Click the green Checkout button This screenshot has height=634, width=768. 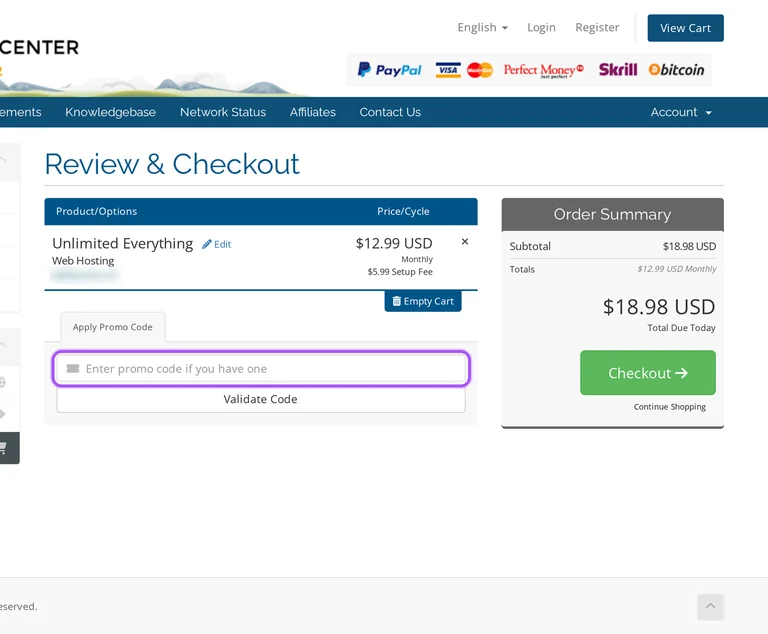tap(648, 373)
